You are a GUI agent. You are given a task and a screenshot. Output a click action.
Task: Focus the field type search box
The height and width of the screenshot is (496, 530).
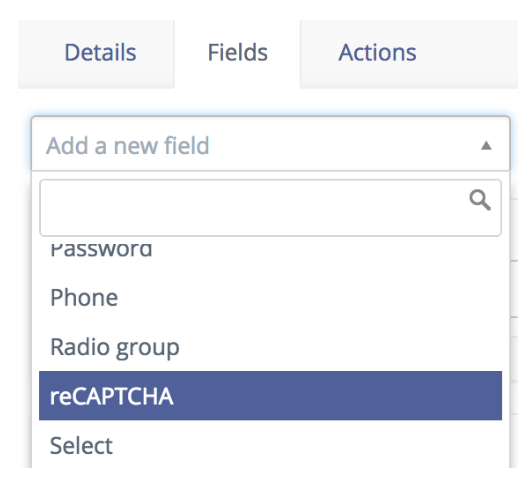point(270,208)
